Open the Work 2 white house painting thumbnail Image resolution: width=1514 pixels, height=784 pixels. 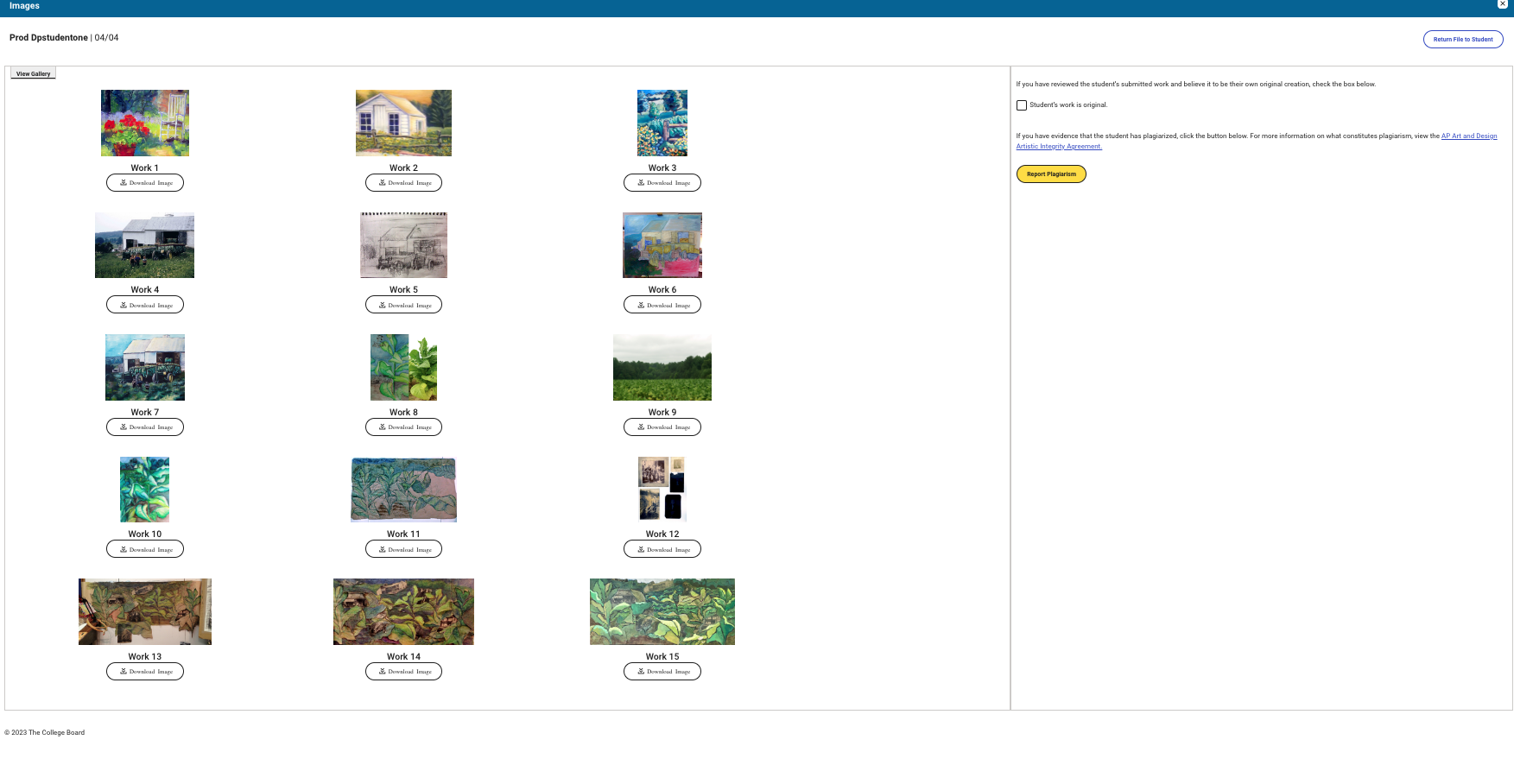point(403,123)
